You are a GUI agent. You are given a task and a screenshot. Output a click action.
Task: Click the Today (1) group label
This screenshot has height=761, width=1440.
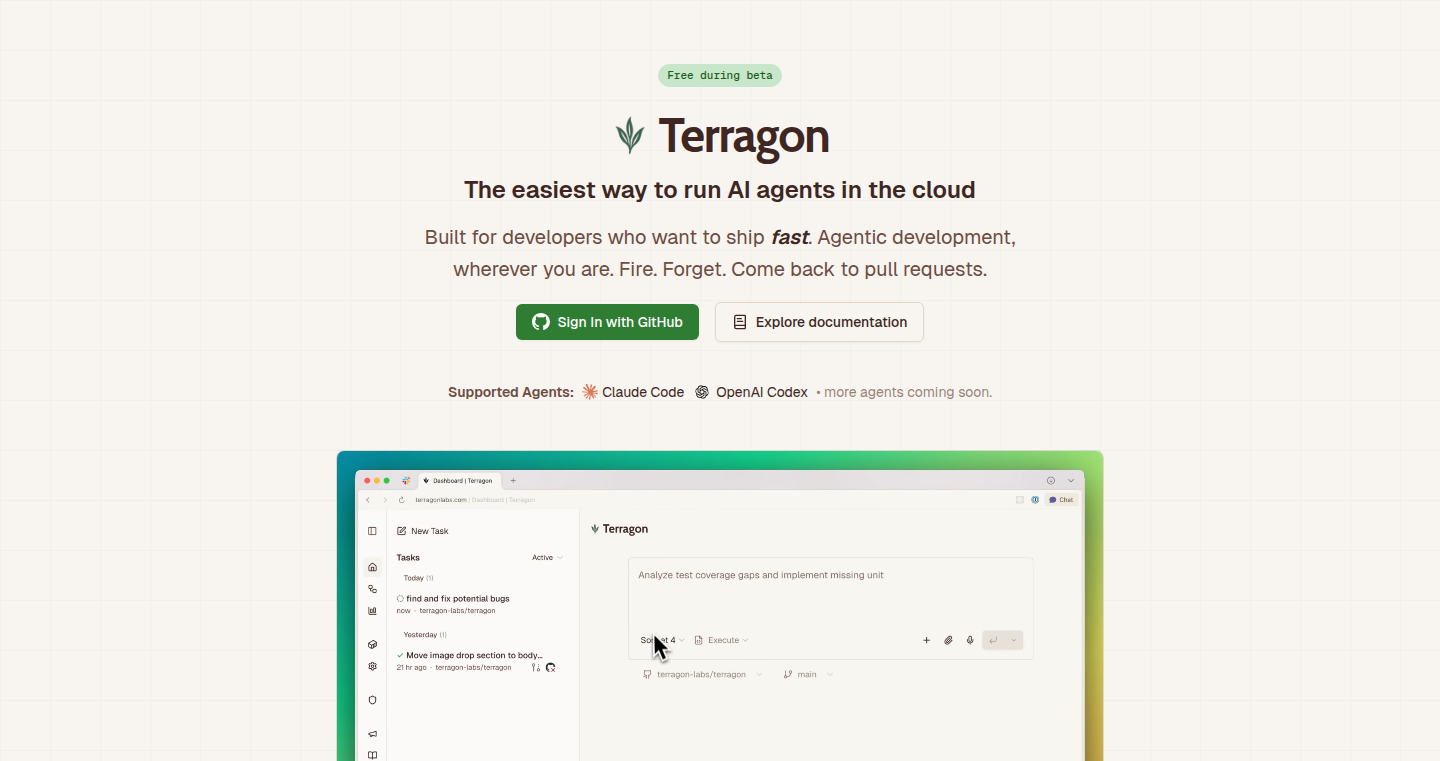418,578
